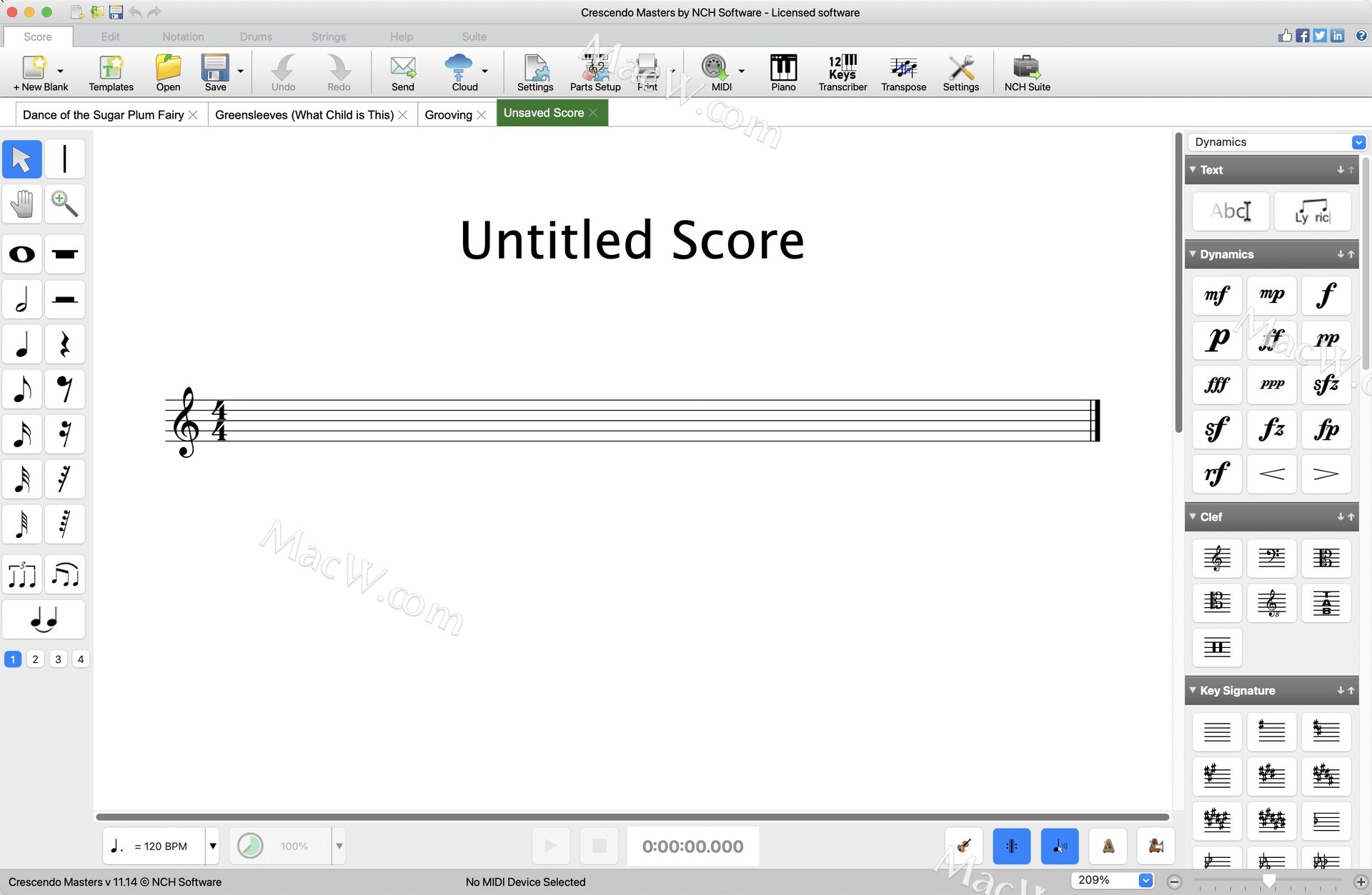Switch to the Edit ribbon tab

[x=110, y=36]
